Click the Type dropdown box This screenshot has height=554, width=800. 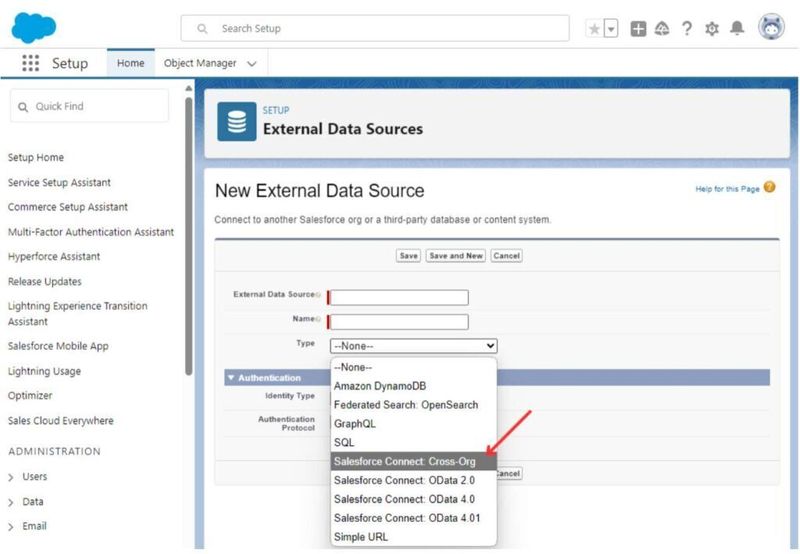click(x=413, y=346)
